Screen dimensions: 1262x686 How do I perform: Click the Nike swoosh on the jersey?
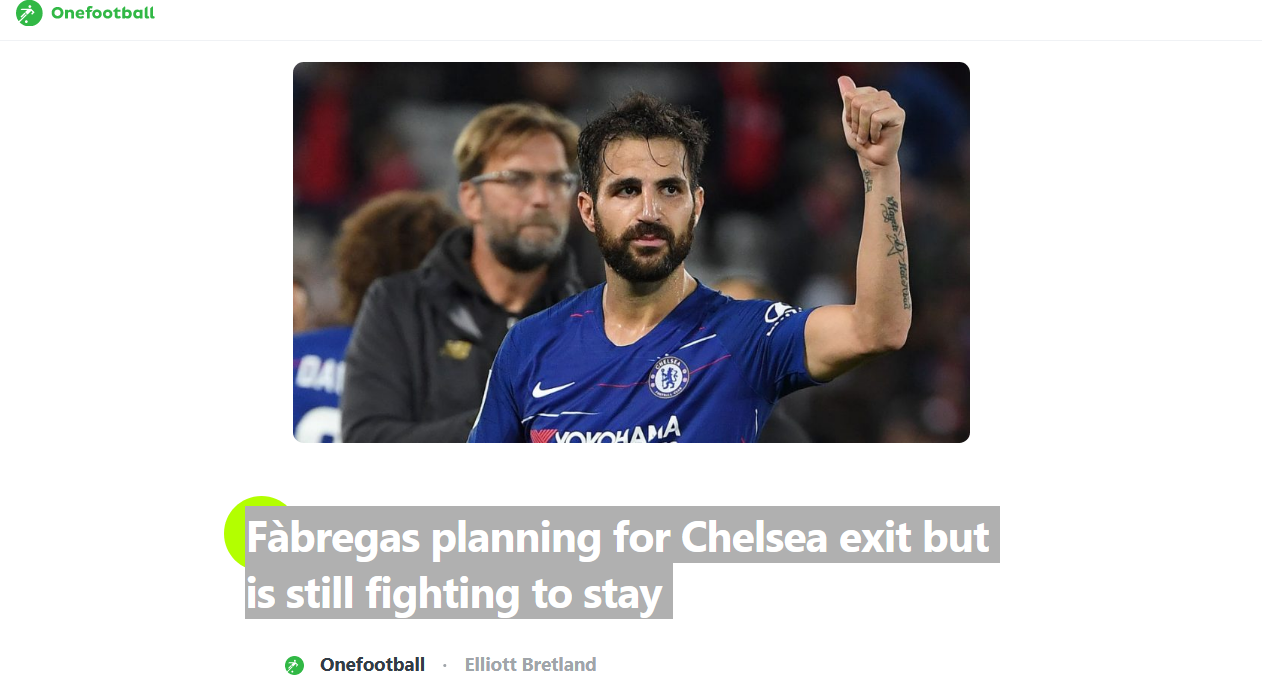(x=553, y=389)
